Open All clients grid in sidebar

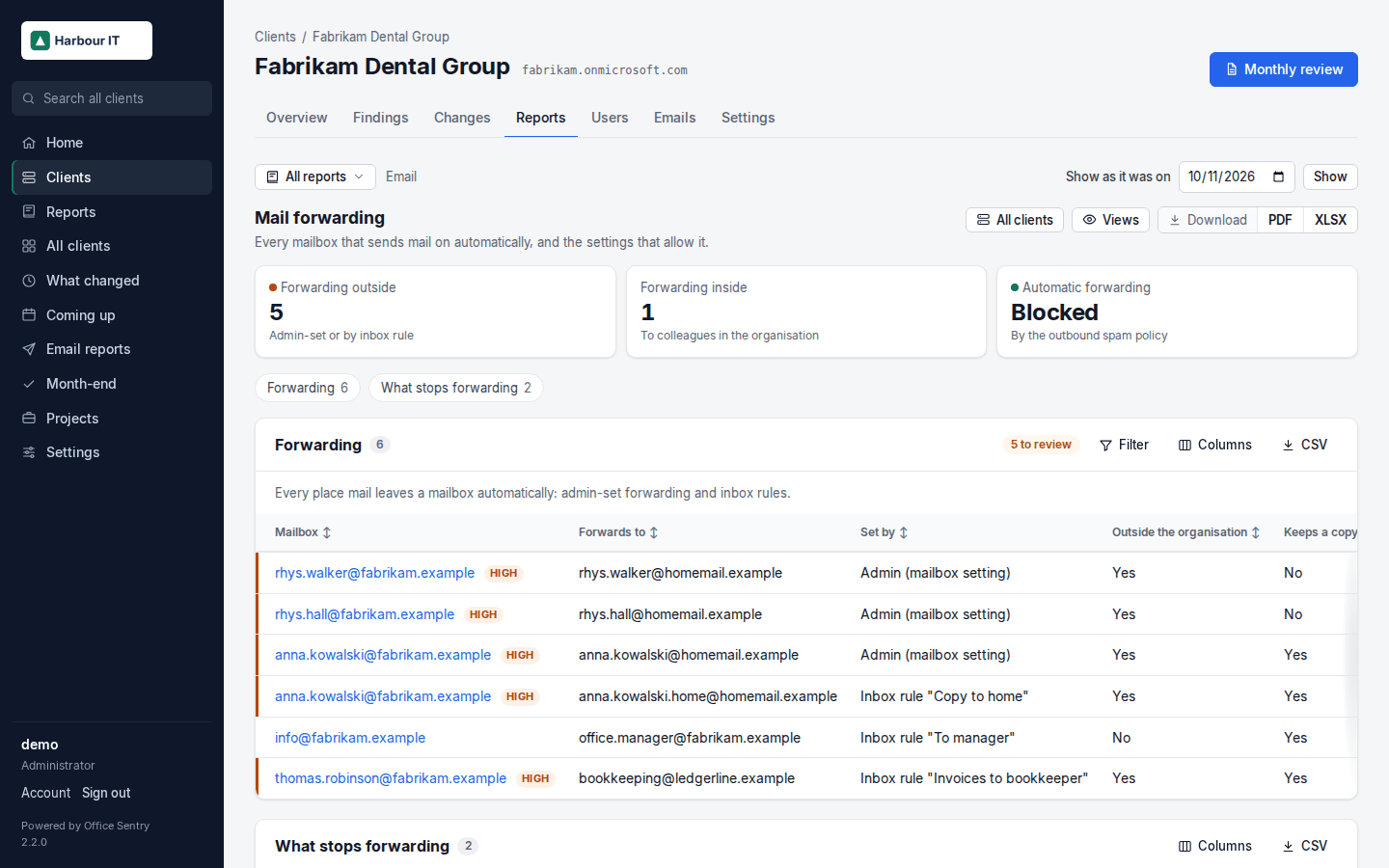pos(112,246)
